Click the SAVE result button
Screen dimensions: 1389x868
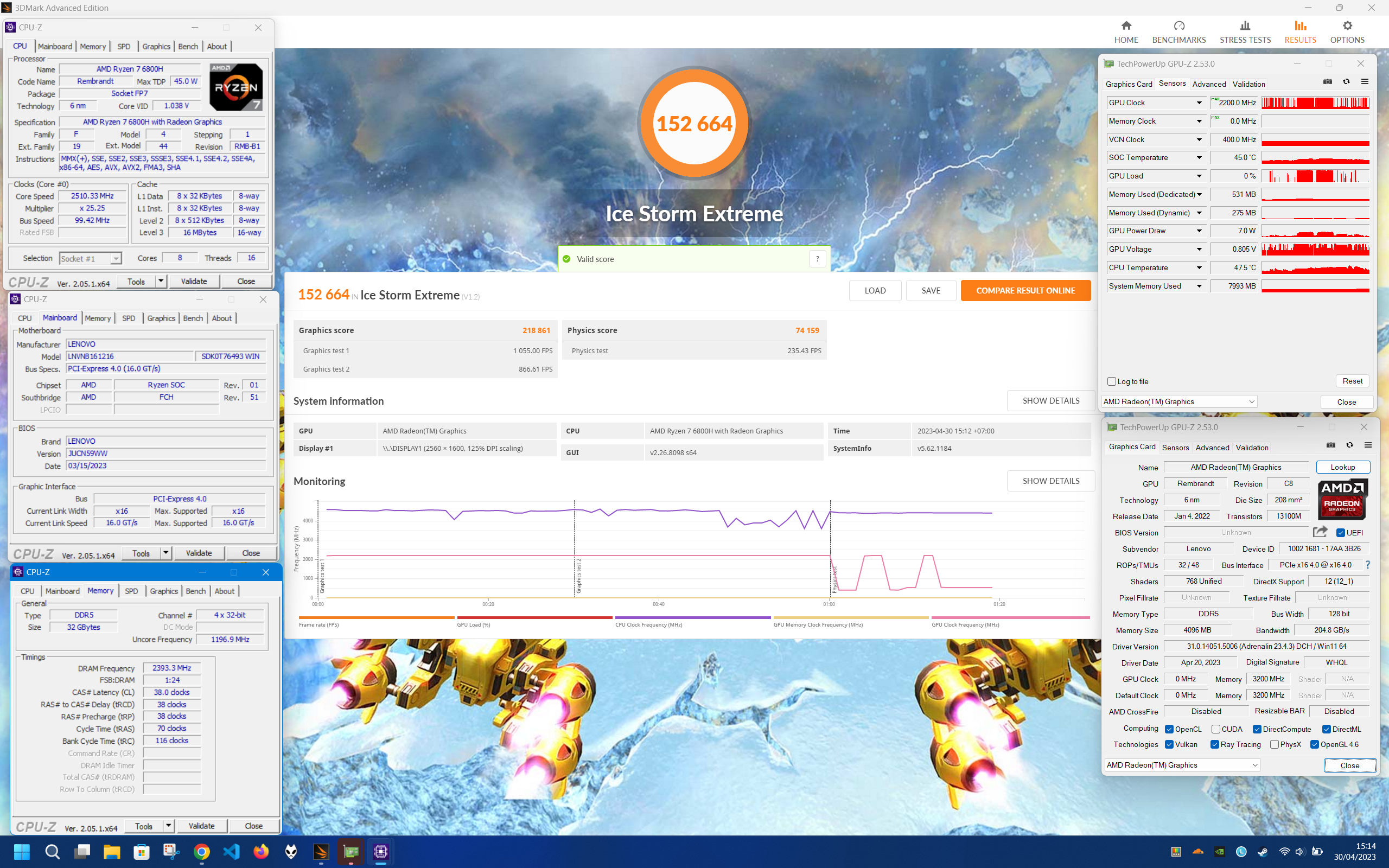tap(931, 290)
